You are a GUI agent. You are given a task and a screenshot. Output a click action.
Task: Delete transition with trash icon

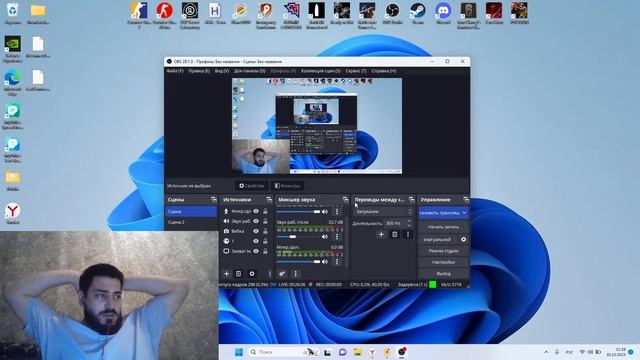coord(395,234)
